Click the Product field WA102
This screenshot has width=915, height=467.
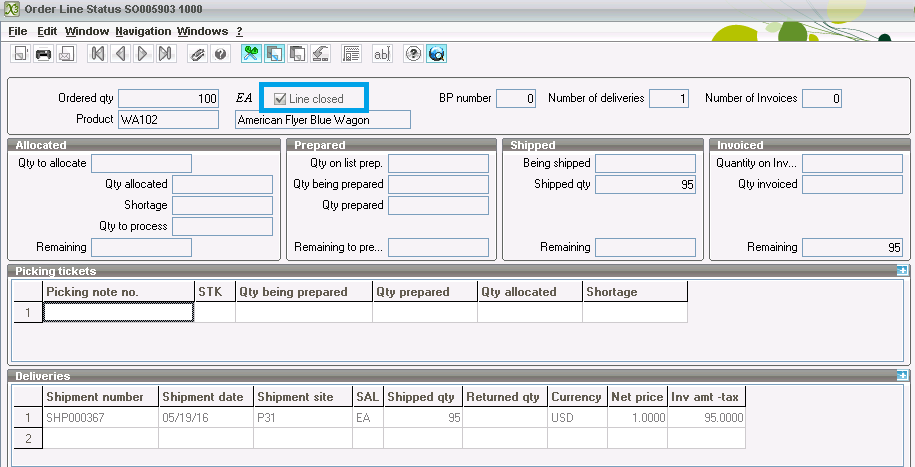pos(169,120)
